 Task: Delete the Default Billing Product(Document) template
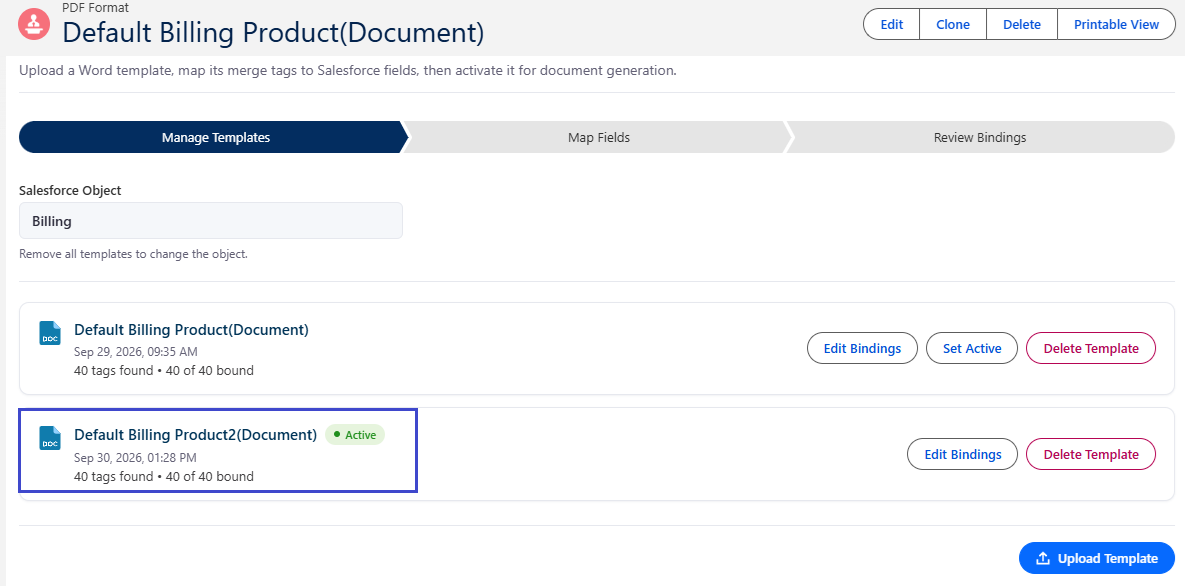[x=1091, y=349]
